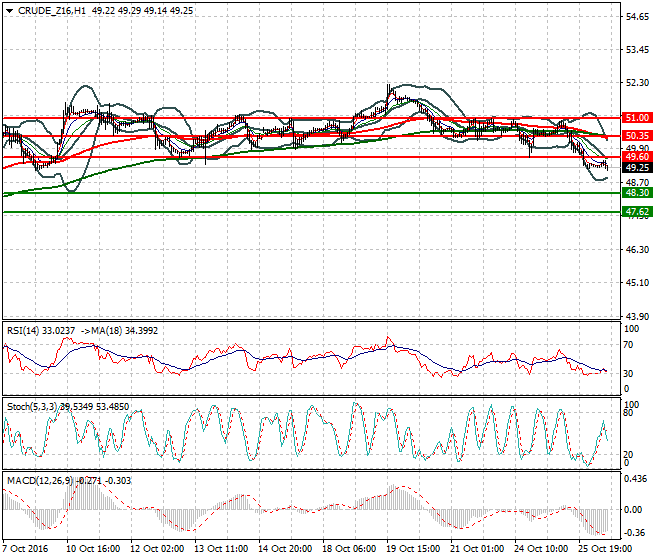This screenshot has height=560, width=660.
Task: Select the red 49.60 price level tag
Action: pyautogui.click(x=637, y=157)
